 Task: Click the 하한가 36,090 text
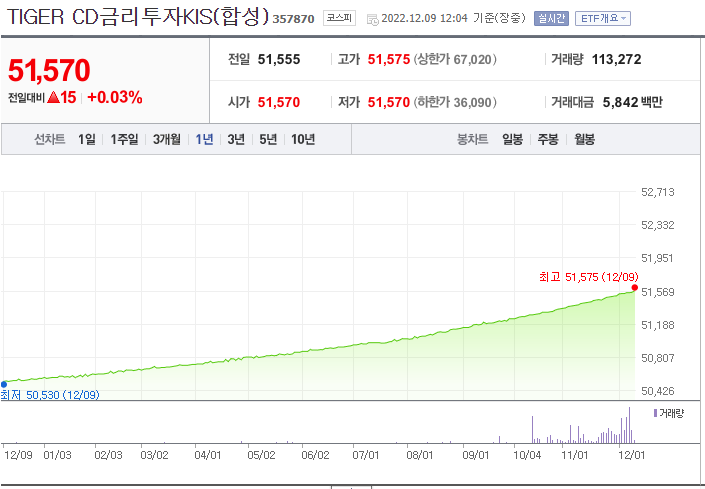pyautogui.click(x=455, y=102)
